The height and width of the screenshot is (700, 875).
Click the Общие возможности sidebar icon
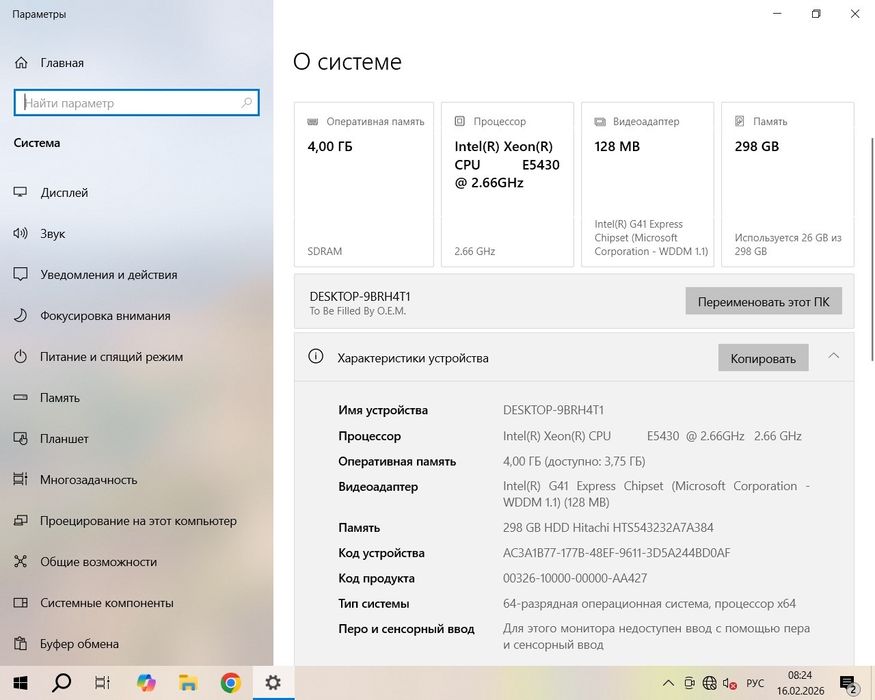point(21,562)
